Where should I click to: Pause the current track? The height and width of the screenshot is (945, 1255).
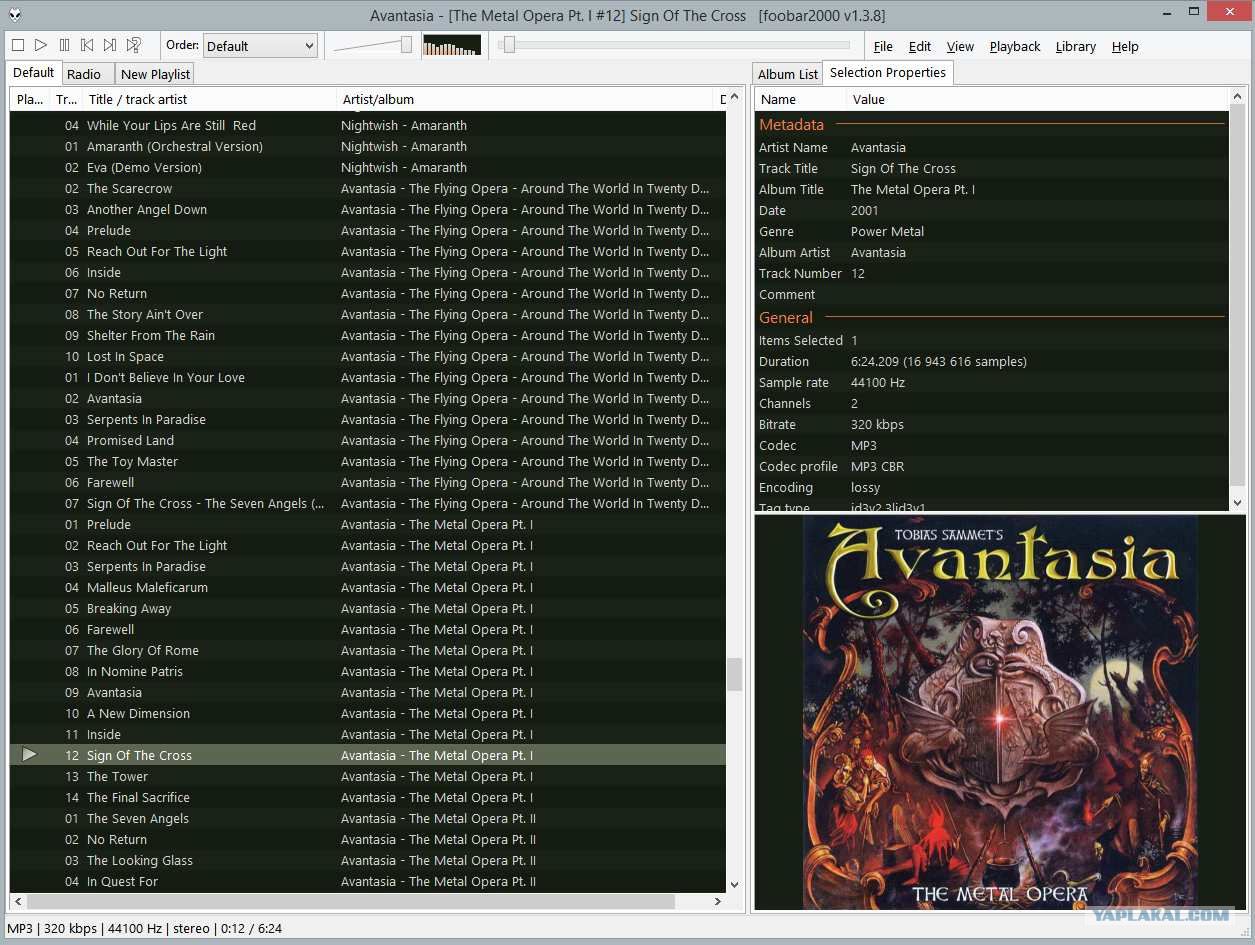64,45
